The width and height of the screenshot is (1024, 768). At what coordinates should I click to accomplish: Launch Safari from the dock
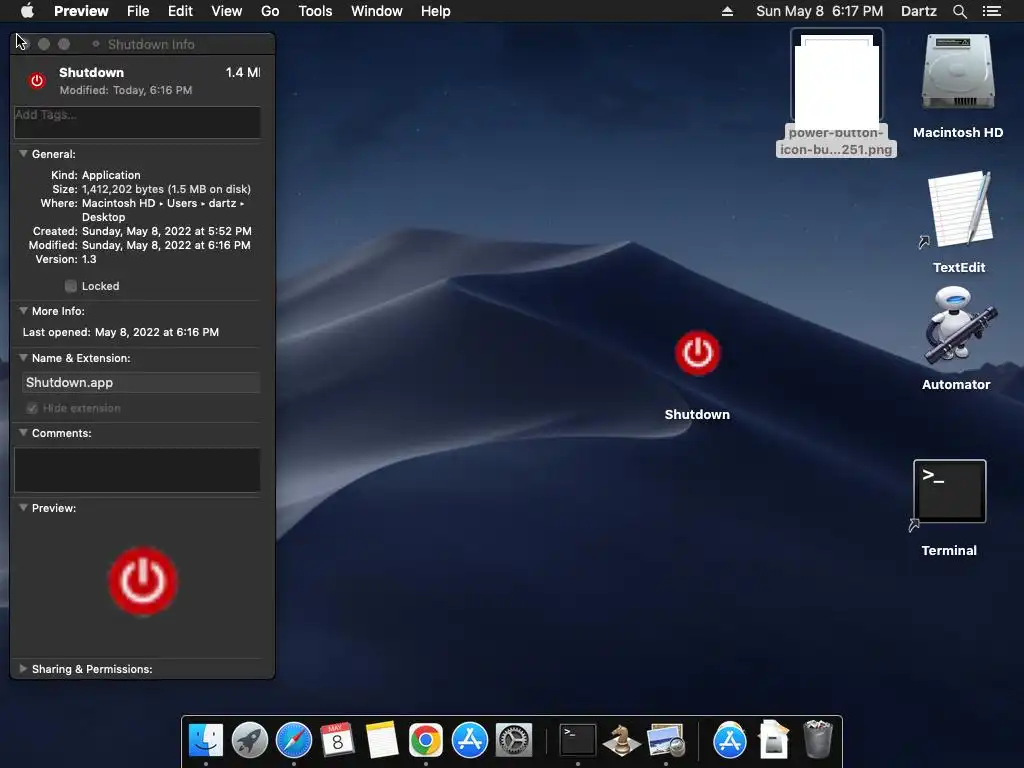294,741
